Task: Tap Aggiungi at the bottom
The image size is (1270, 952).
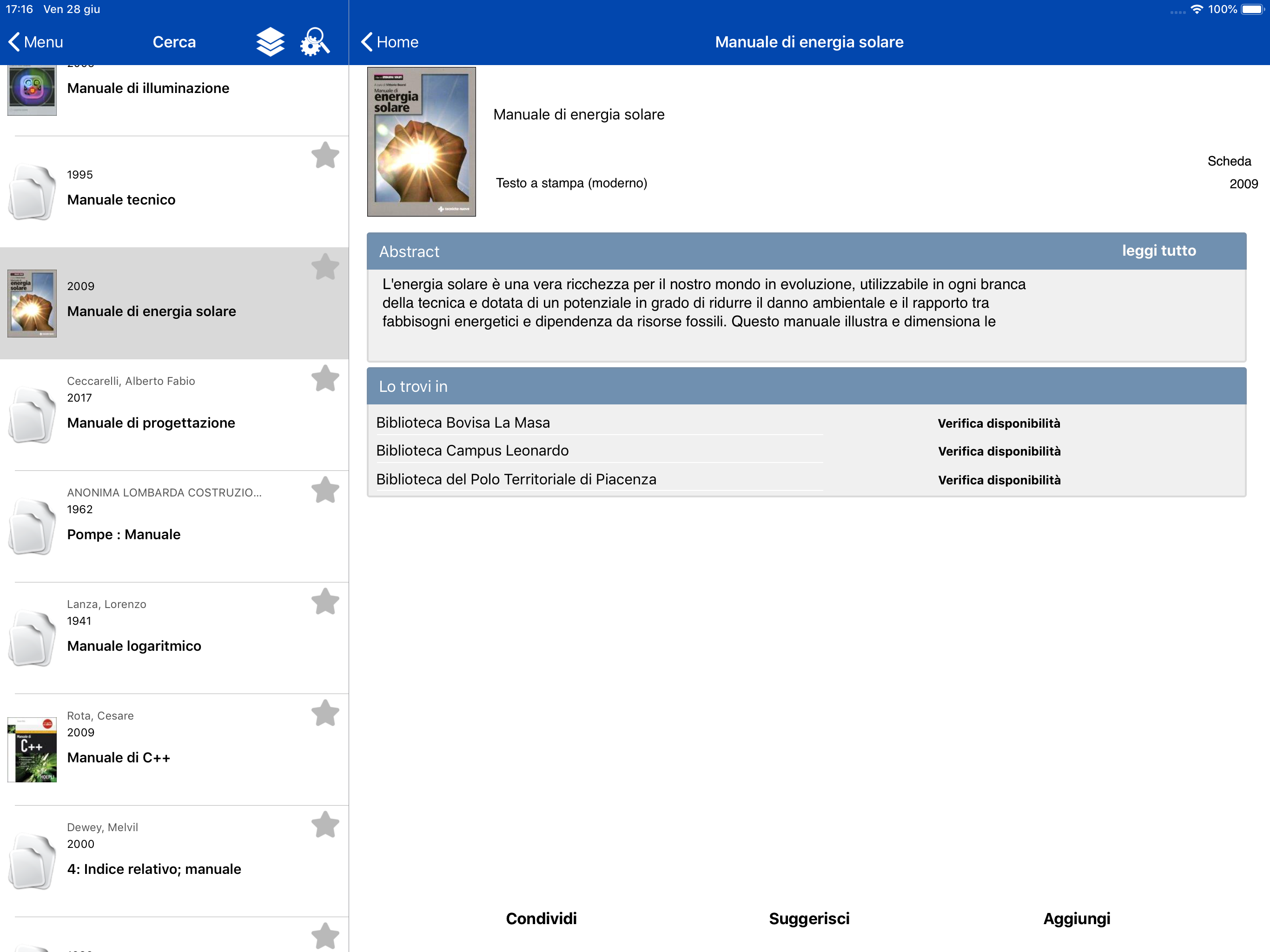Action: point(1076,918)
